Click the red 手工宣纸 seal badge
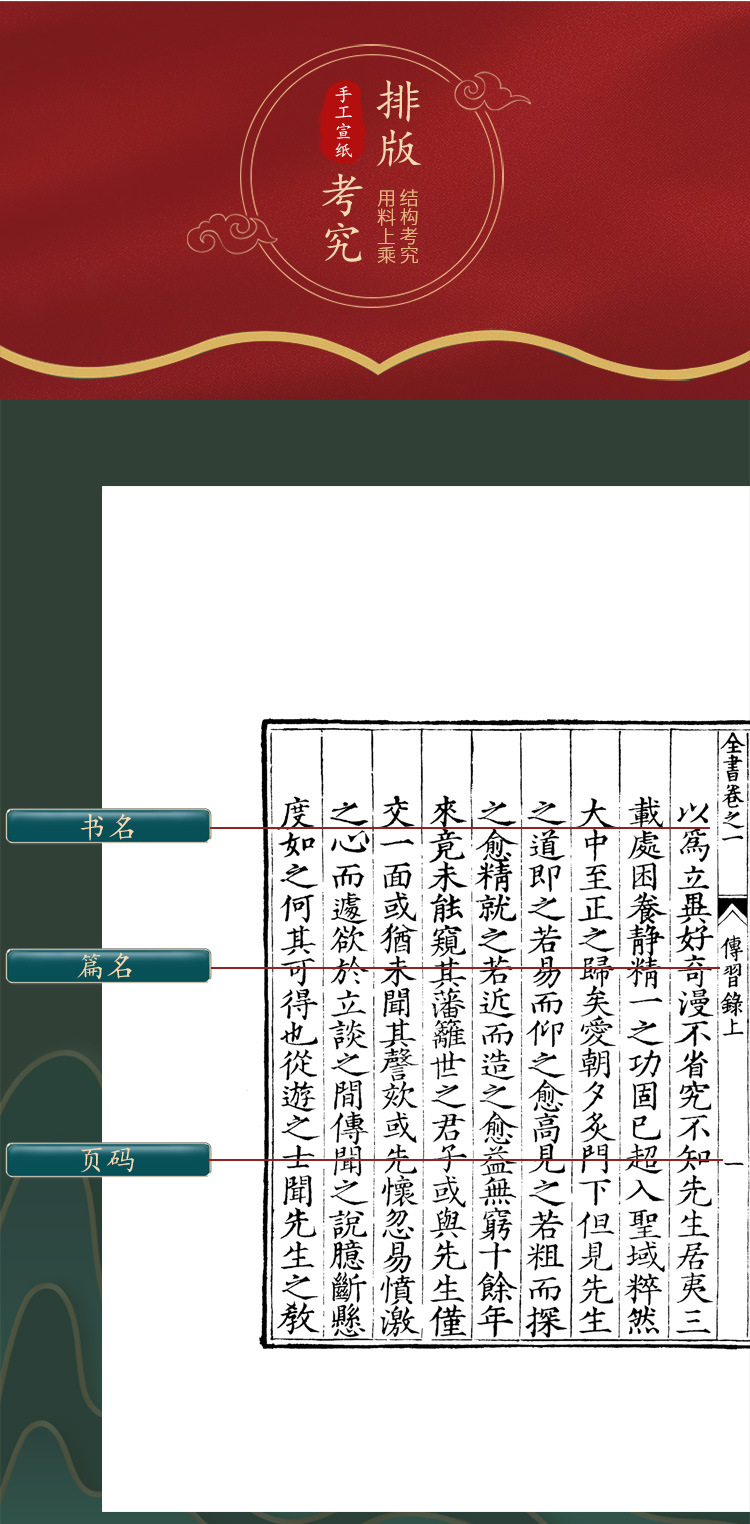Viewport: 750px width, 1524px height. pyautogui.click(x=344, y=122)
